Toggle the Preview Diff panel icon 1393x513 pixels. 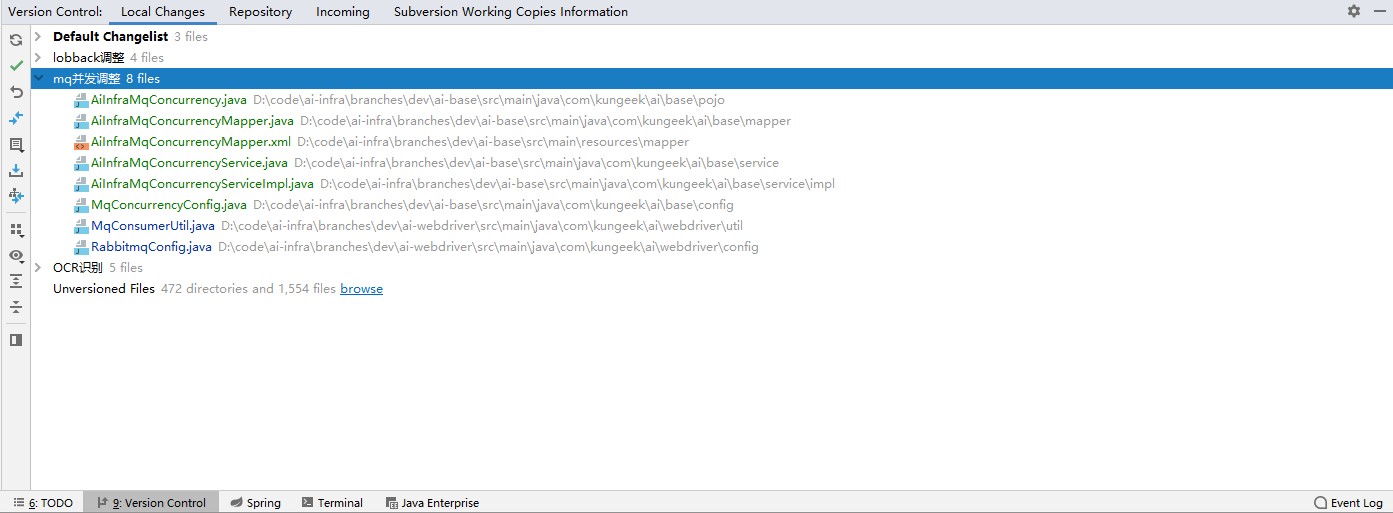[16, 340]
